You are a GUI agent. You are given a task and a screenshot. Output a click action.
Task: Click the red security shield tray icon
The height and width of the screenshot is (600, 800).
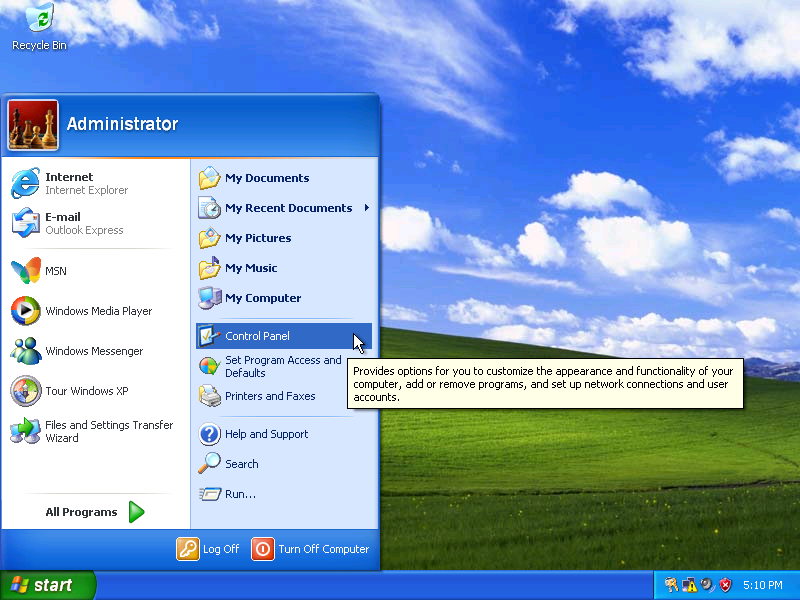pyautogui.click(x=725, y=585)
